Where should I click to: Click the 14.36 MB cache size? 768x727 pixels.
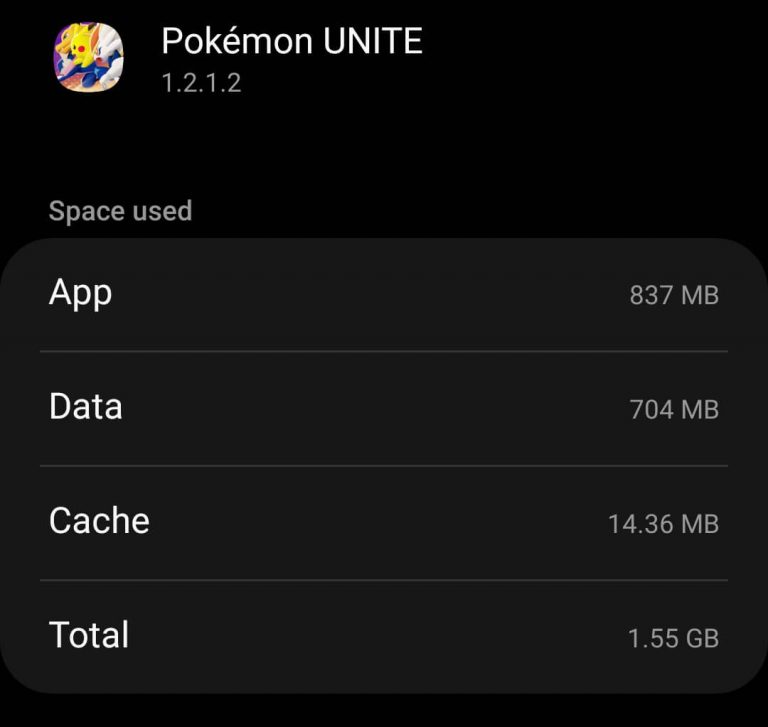click(x=663, y=523)
